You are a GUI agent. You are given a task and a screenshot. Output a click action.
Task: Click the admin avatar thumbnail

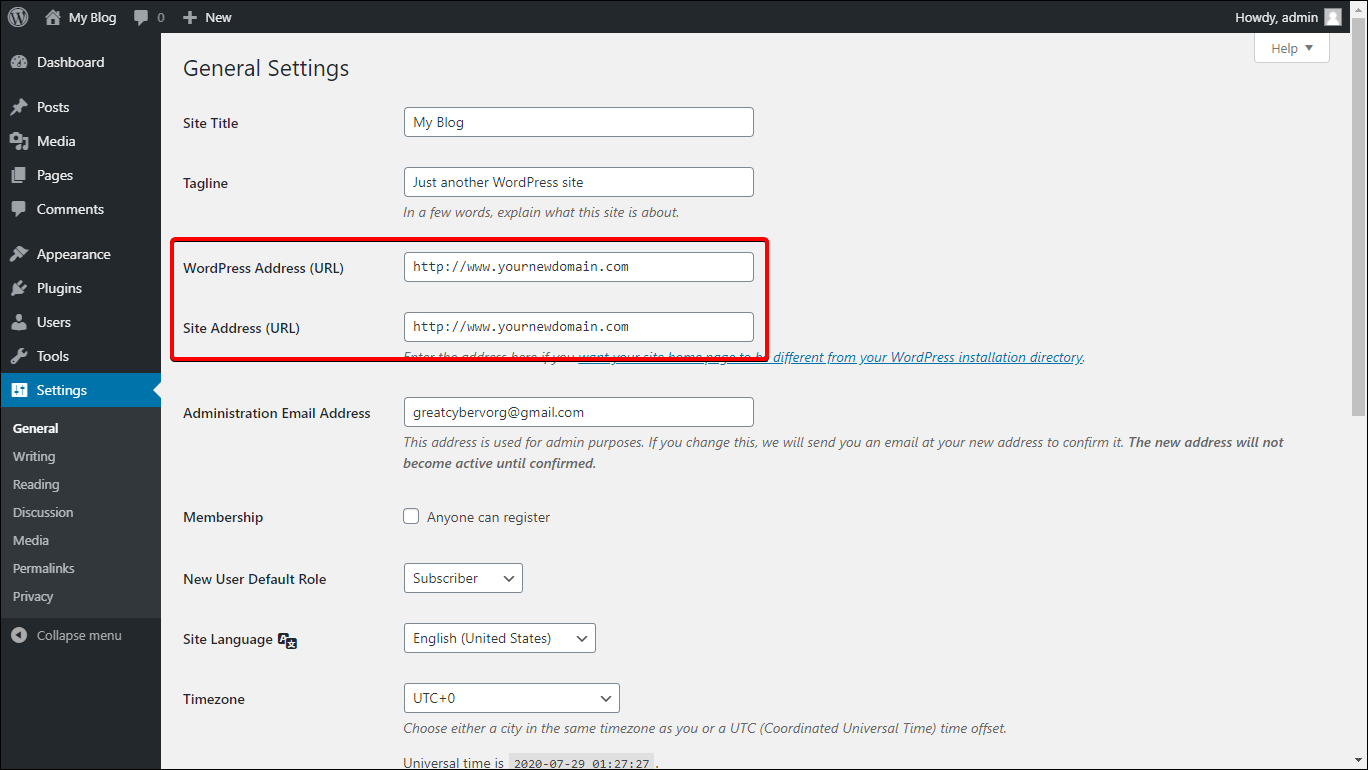[1332, 17]
